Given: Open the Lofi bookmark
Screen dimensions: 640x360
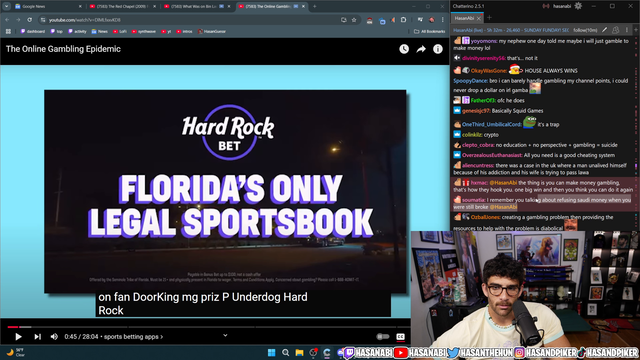Looking at the screenshot, I should tap(120, 31).
